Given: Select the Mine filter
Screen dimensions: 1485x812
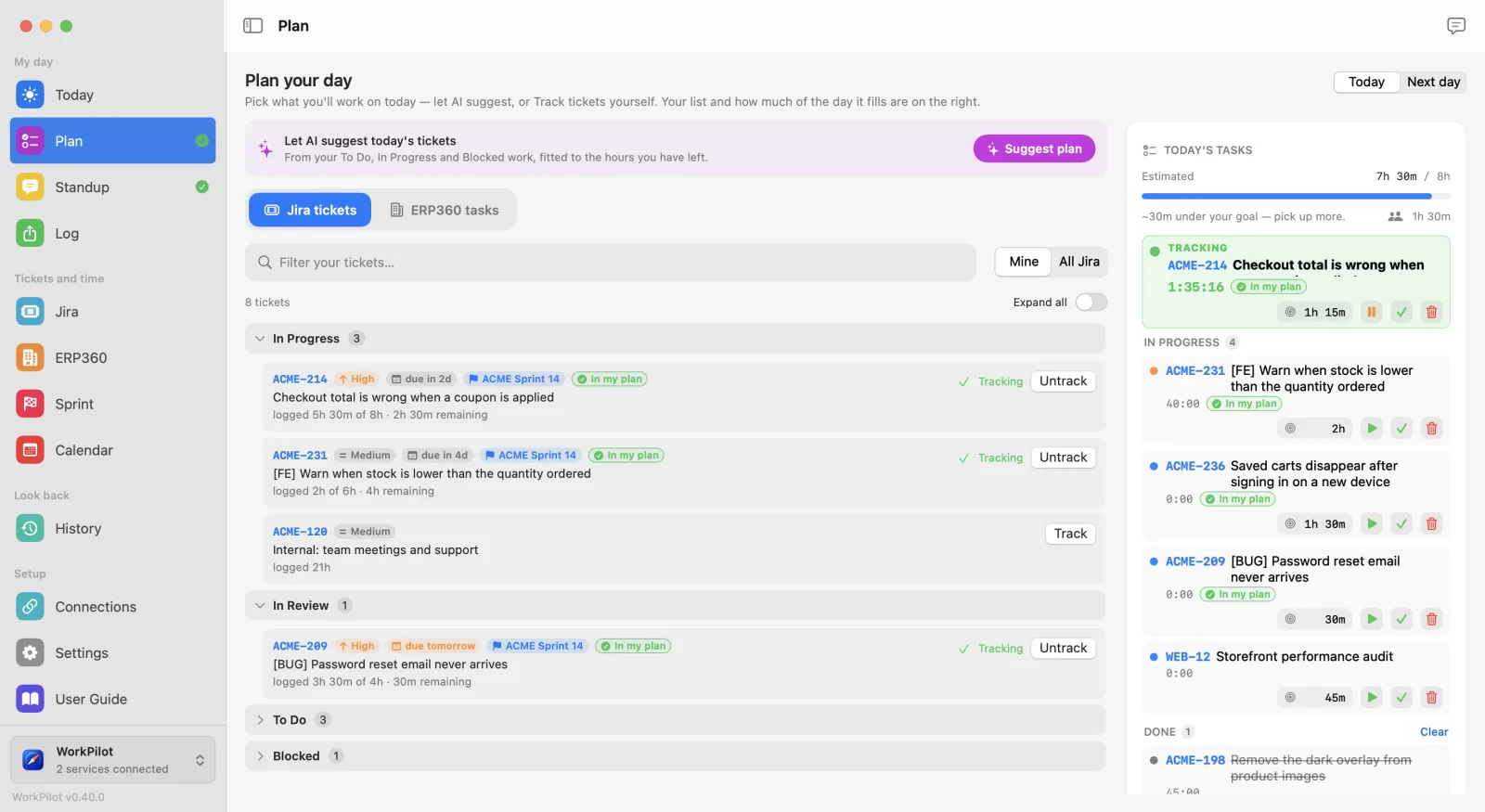Looking at the screenshot, I should (x=1024, y=262).
